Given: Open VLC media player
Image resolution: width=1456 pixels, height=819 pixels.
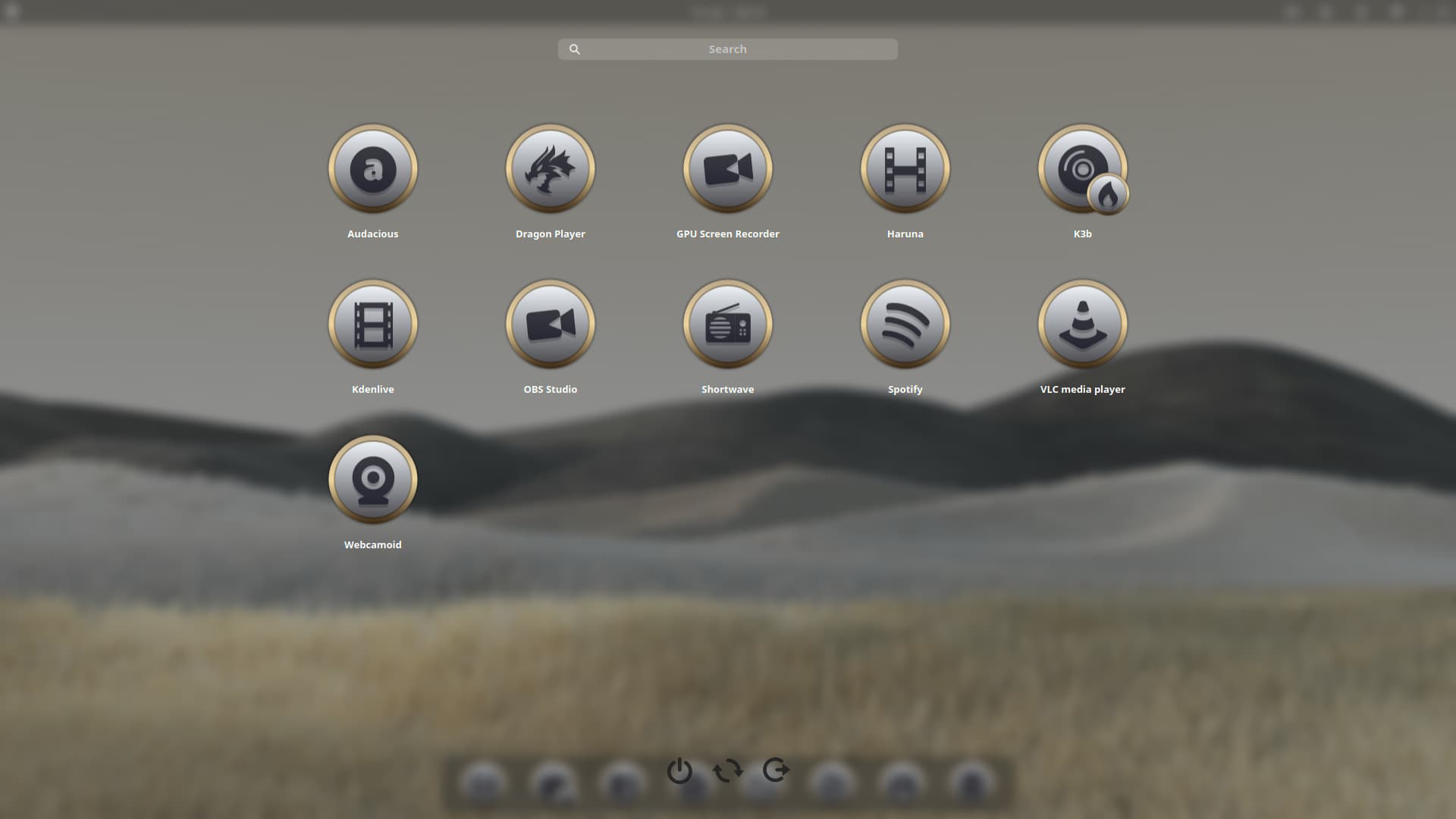Looking at the screenshot, I should click(1082, 325).
